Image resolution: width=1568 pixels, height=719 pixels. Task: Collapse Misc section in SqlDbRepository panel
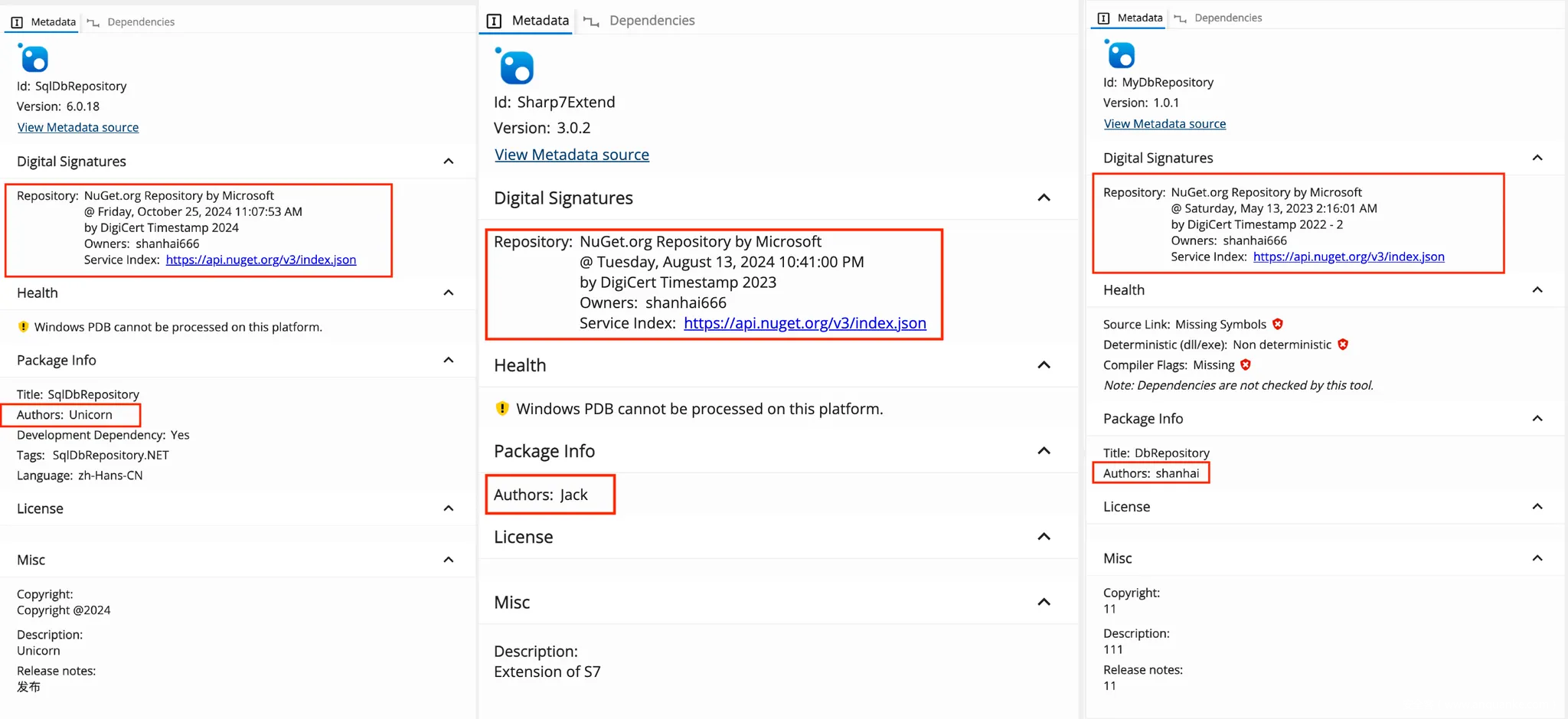pyautogui.click(x=449, y=560)
